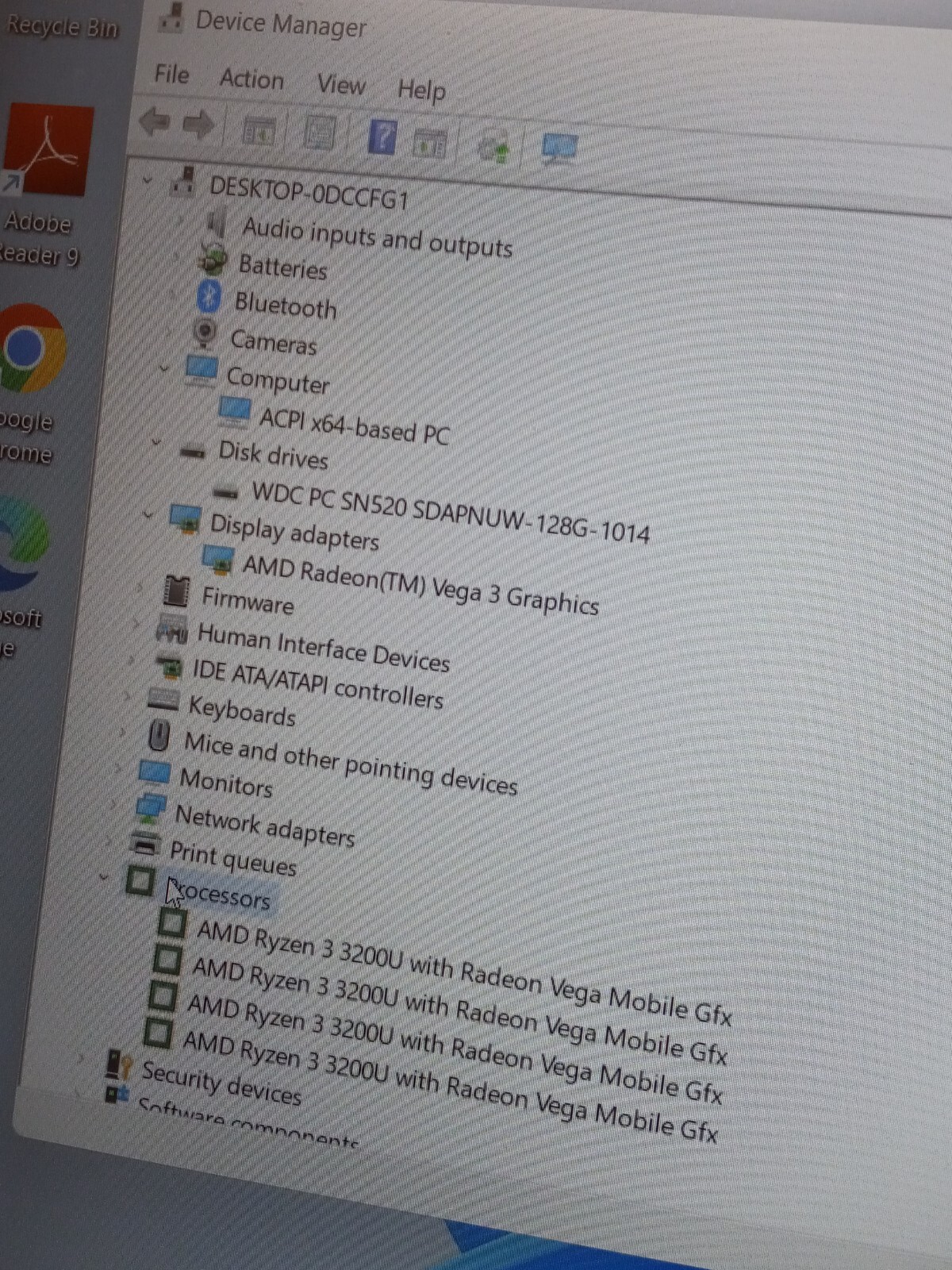Collapse the Processors category chevron
952x1270 pixels.
click(x=103, y=877)
